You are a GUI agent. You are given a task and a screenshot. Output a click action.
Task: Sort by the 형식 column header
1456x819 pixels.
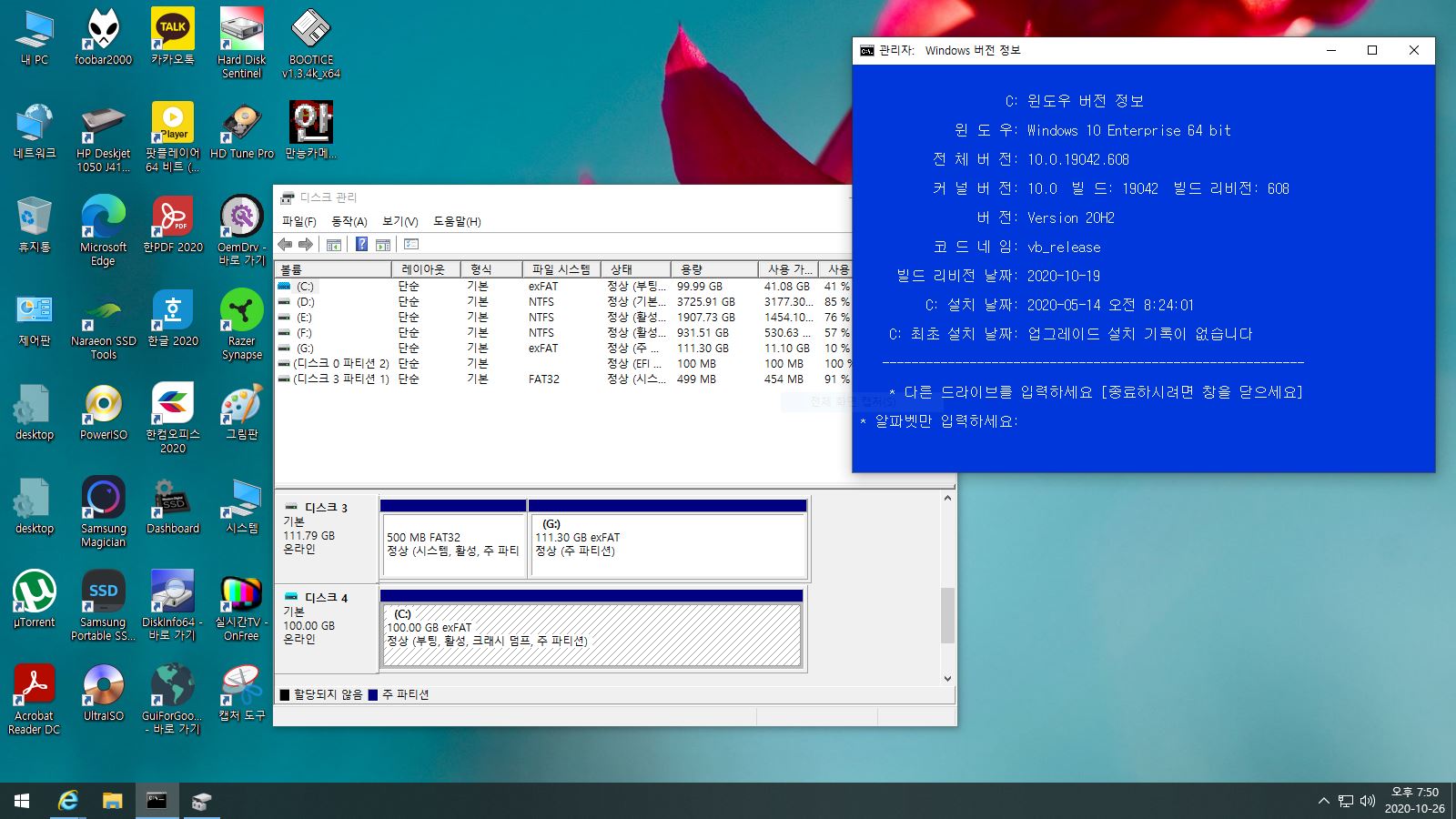point(491,269)
